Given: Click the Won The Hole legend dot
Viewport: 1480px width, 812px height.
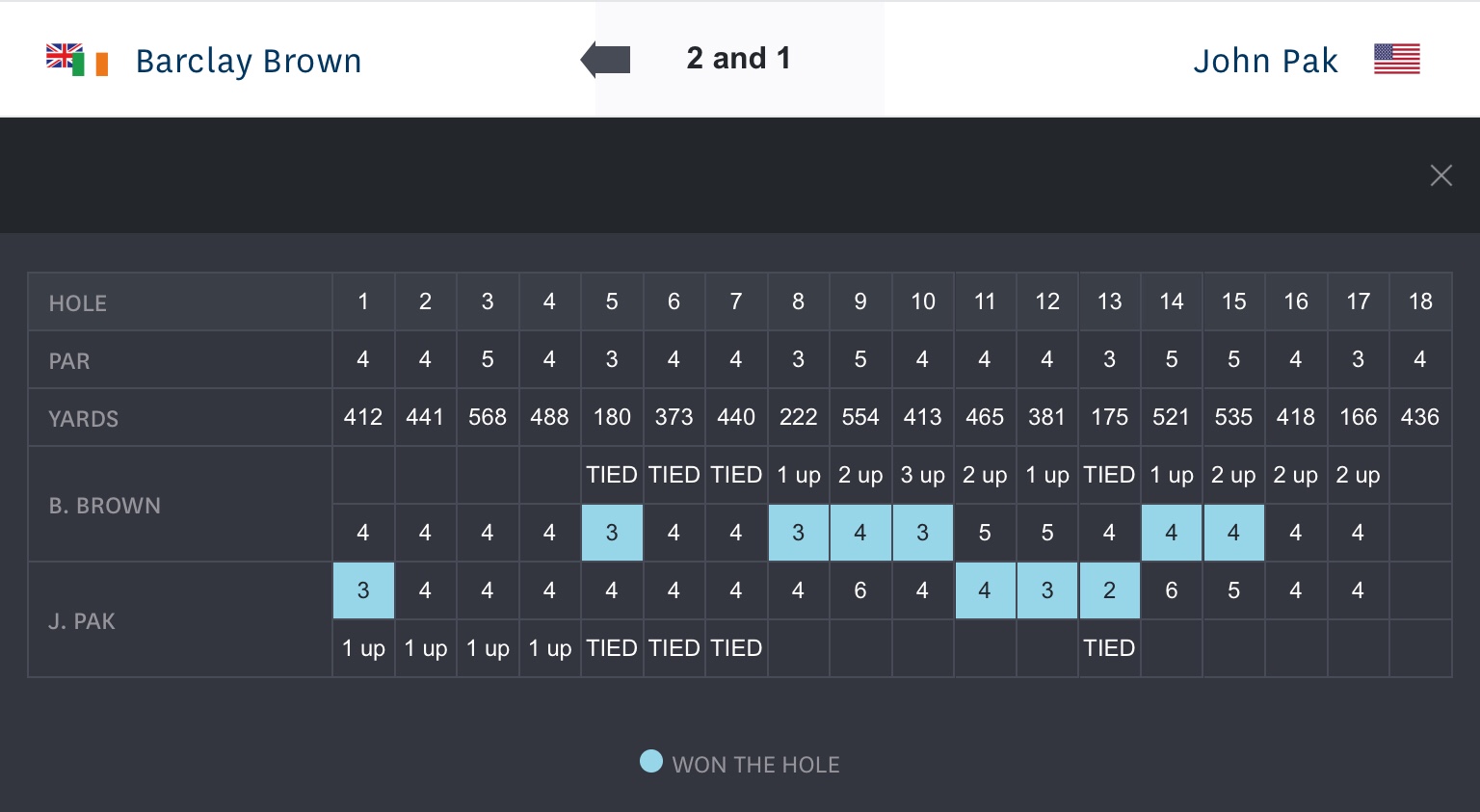Looking at the screenshot, I should point(651,762).
